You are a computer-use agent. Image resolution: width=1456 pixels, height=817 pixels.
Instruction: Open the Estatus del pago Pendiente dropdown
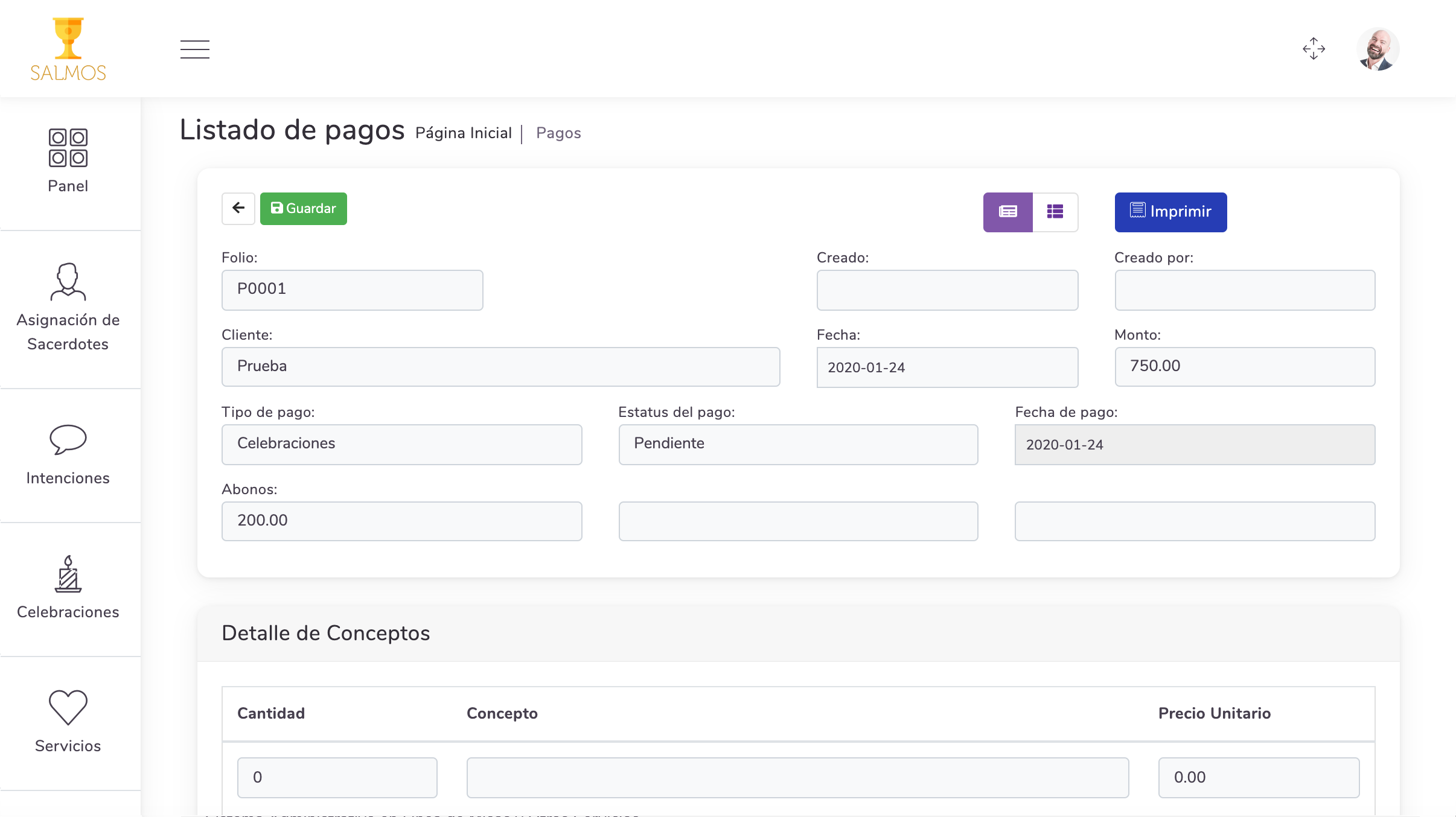click(798, 444)
